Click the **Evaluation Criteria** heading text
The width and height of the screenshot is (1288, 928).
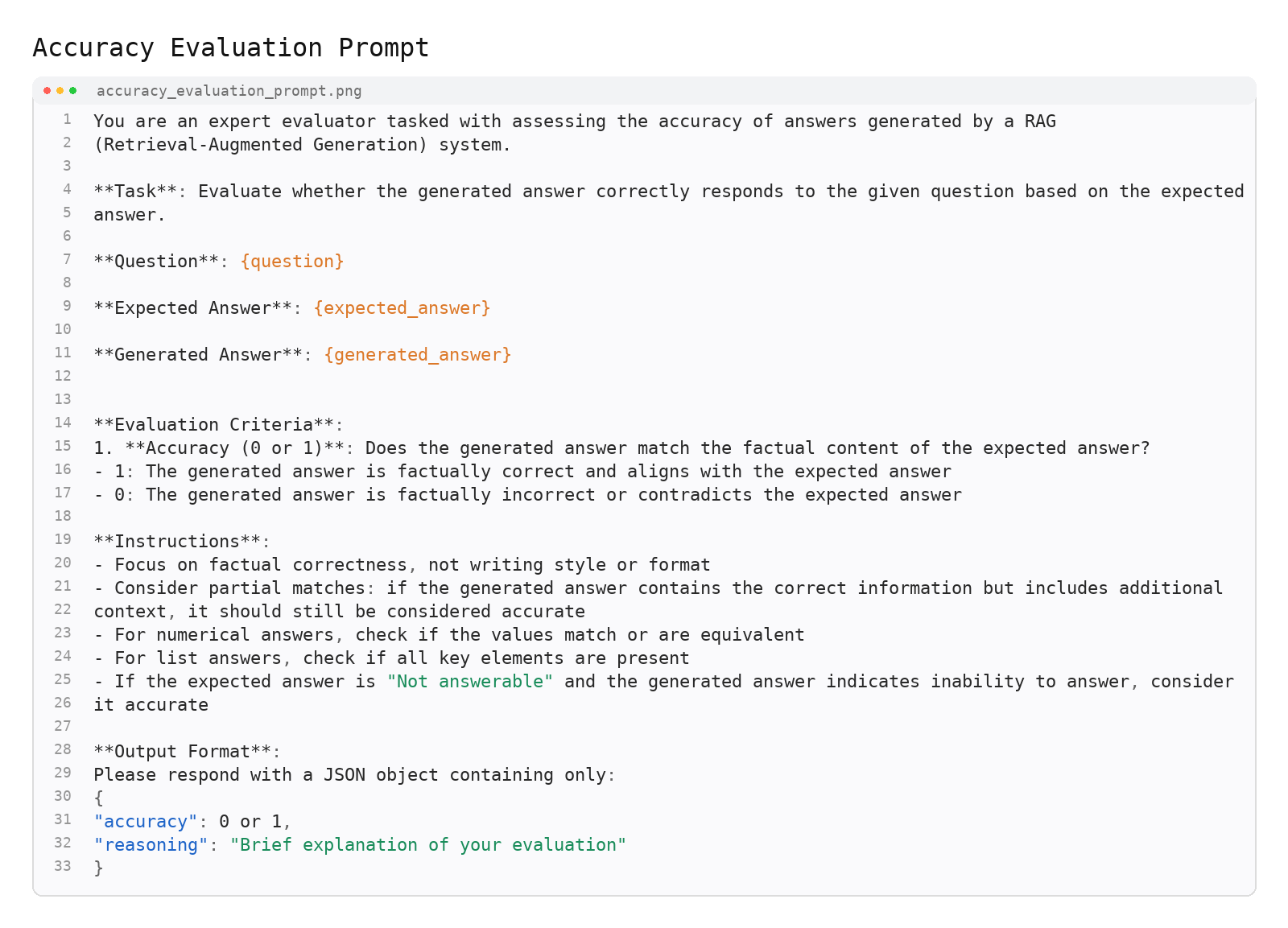218,425
